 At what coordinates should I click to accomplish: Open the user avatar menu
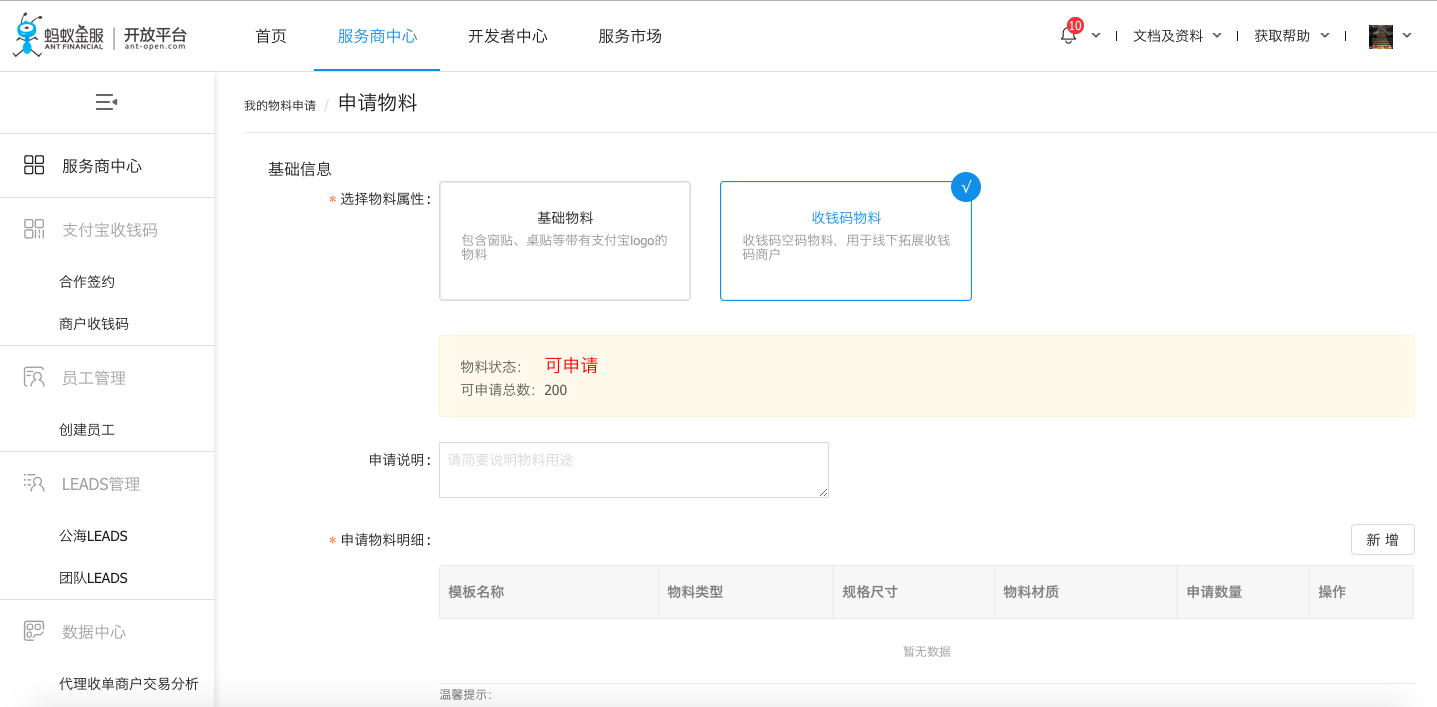[x=1380, y=36]
